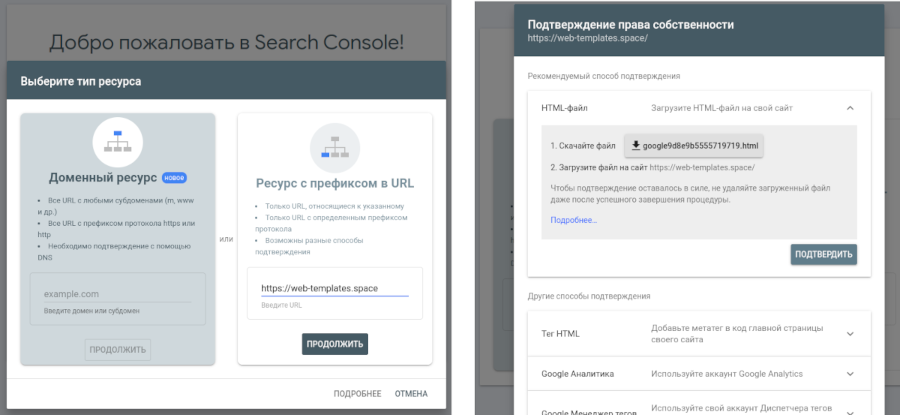The image size is (900, 415).
Task: Expand the Google Менеджер тегов option
Action: 849,408
